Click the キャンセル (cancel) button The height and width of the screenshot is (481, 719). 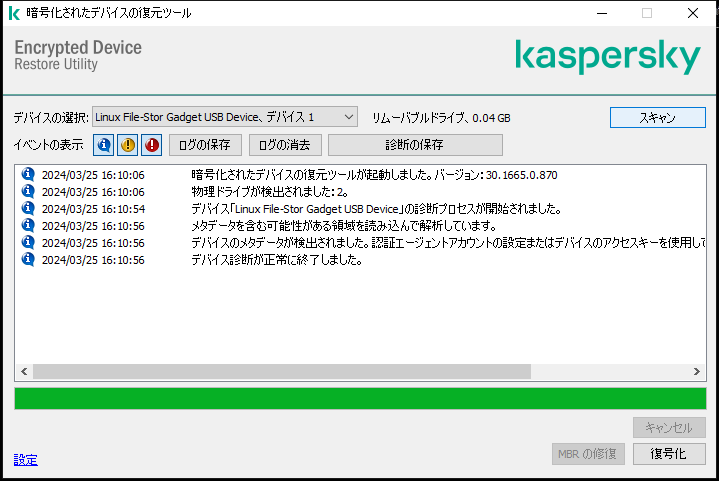(x=669, y=427)
